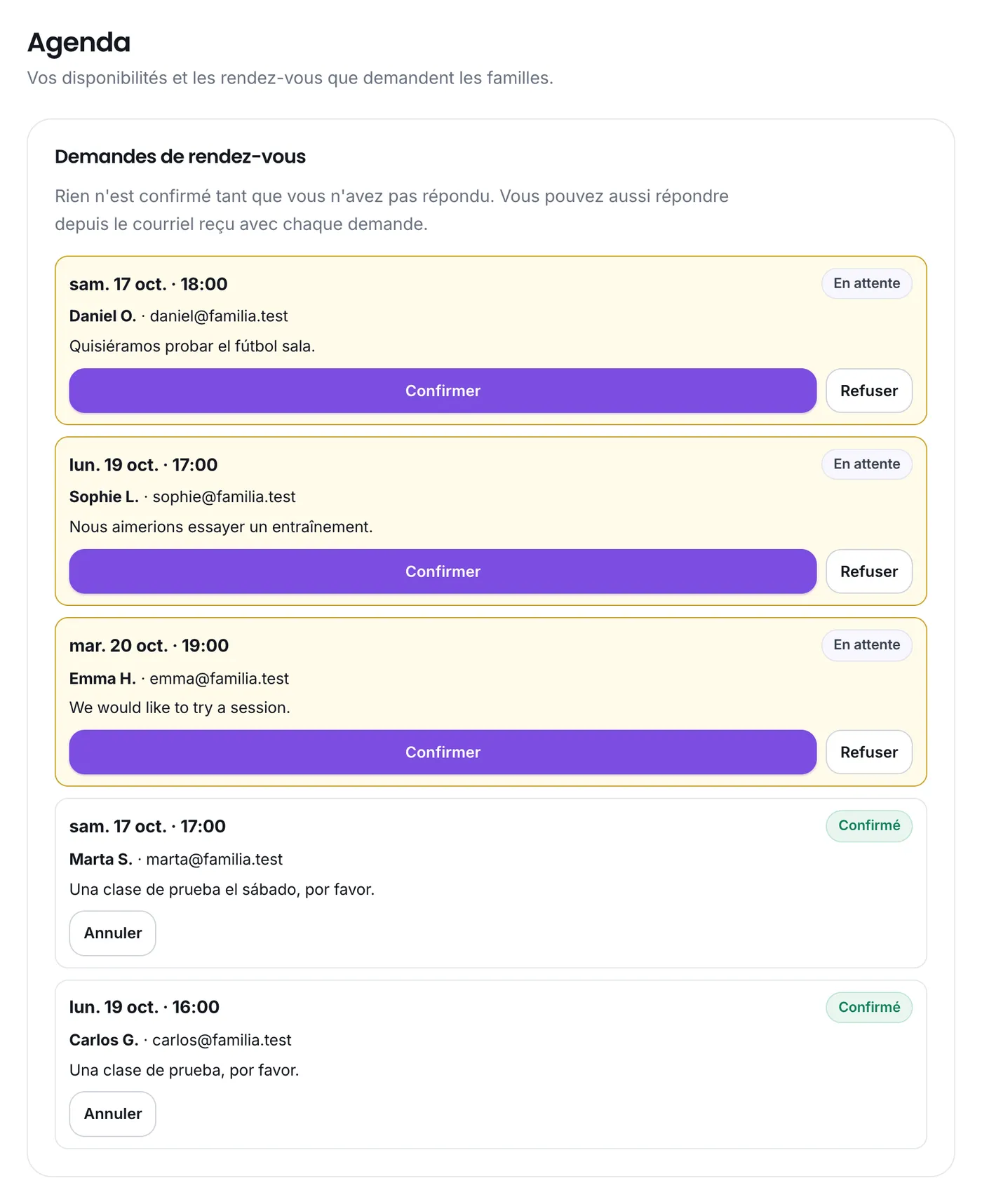Cancel Carlos G.'s confirmed appointment
This screenshot has height=1204, width=982.
click(112, 1114)
